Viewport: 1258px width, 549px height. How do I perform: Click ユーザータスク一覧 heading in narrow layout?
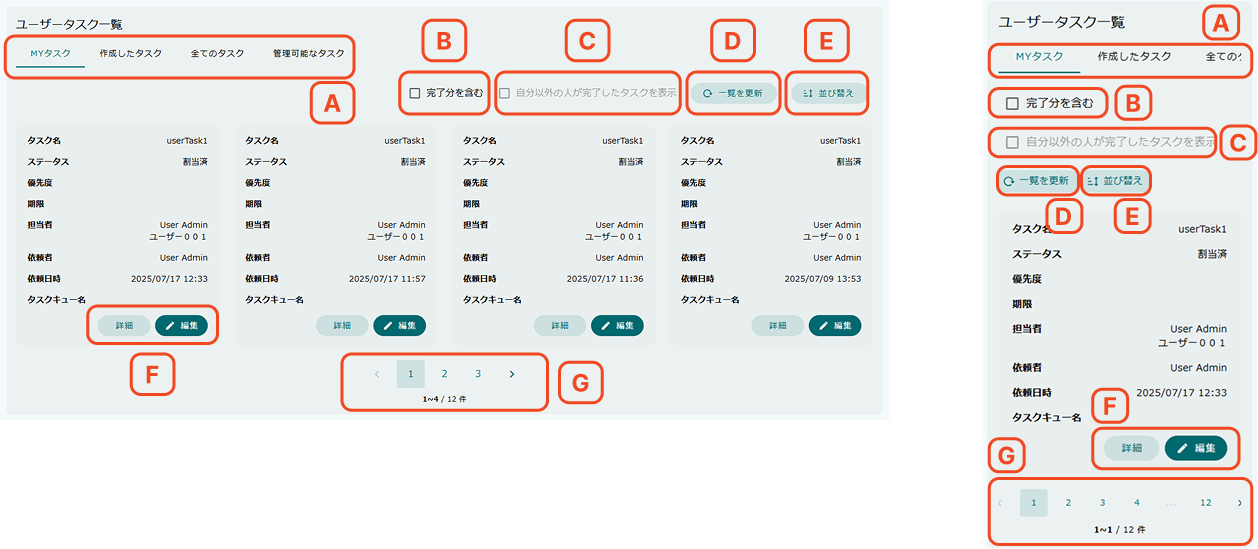(x=1062, y=21)
